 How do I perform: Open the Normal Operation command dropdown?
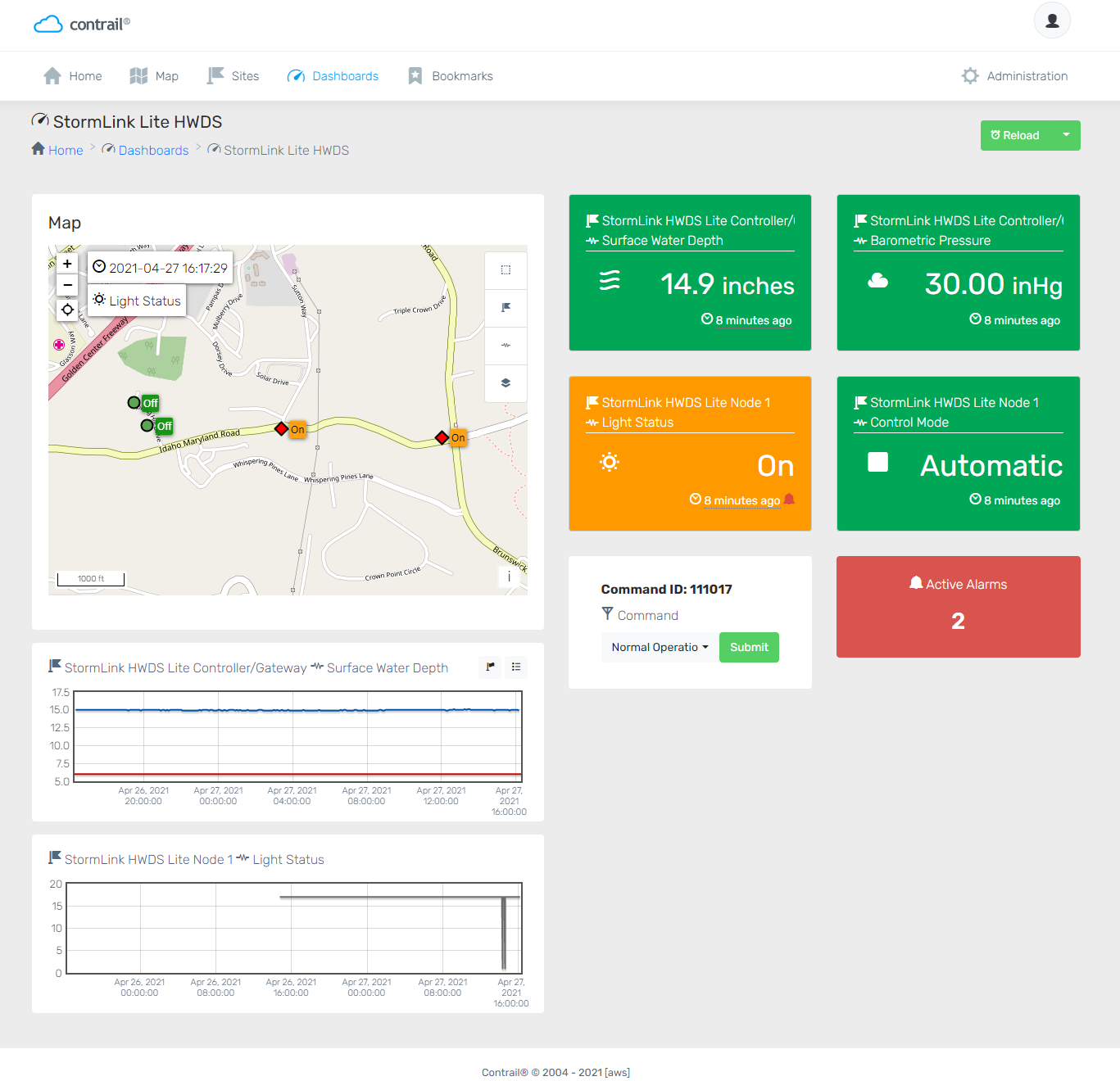point(660,647)
